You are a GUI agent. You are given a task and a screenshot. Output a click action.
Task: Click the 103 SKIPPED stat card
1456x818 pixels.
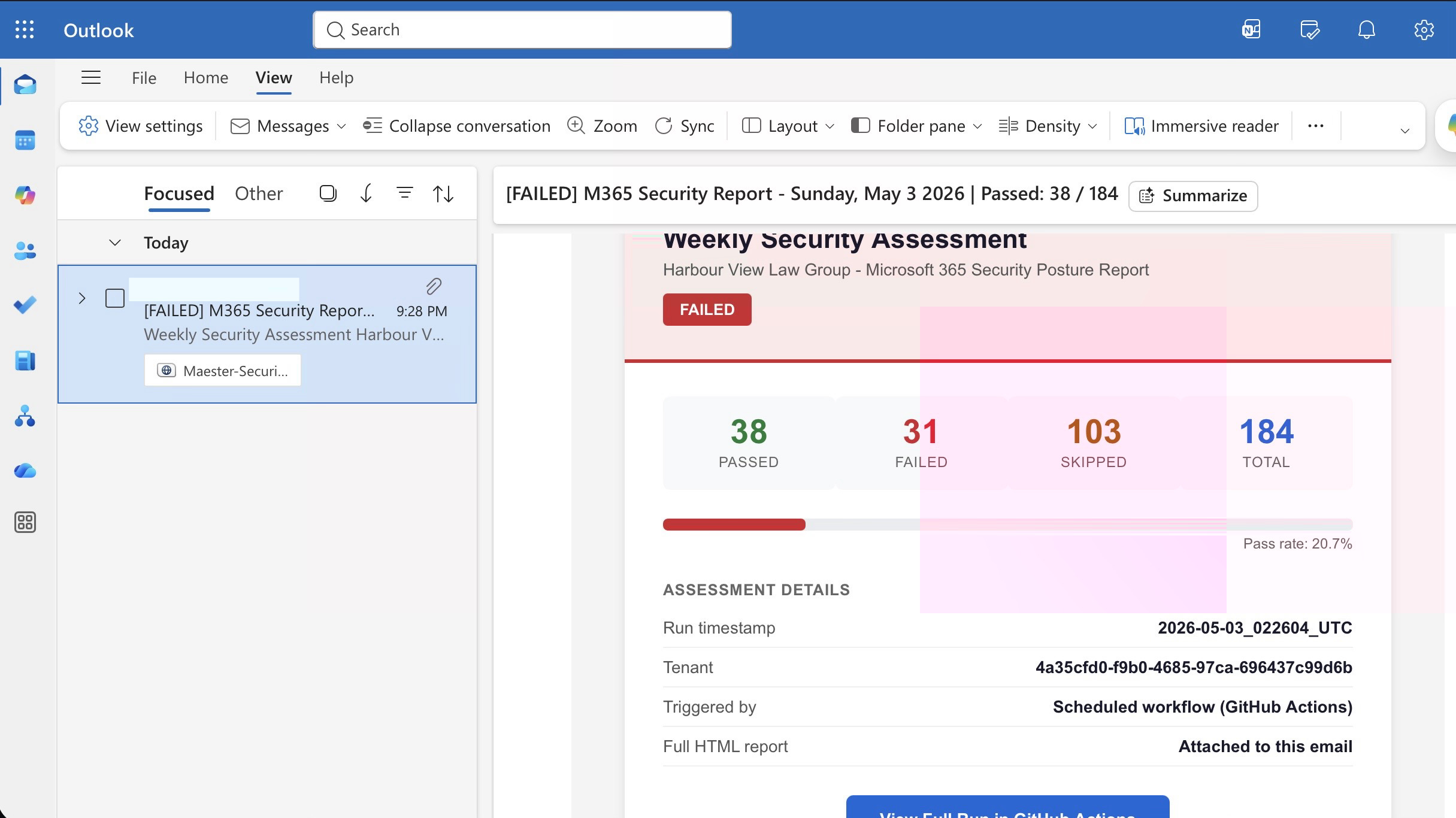pyautogui.click(x=1094, y=443)
